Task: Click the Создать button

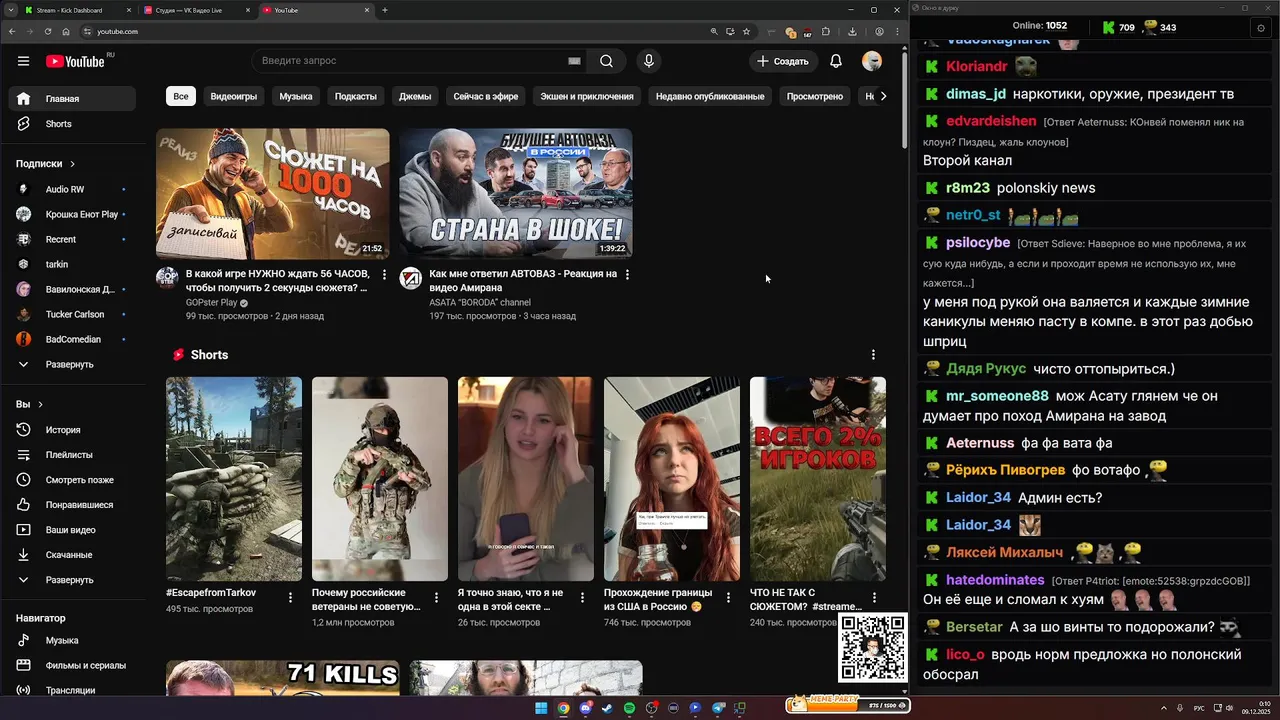Action: point(783,61)
